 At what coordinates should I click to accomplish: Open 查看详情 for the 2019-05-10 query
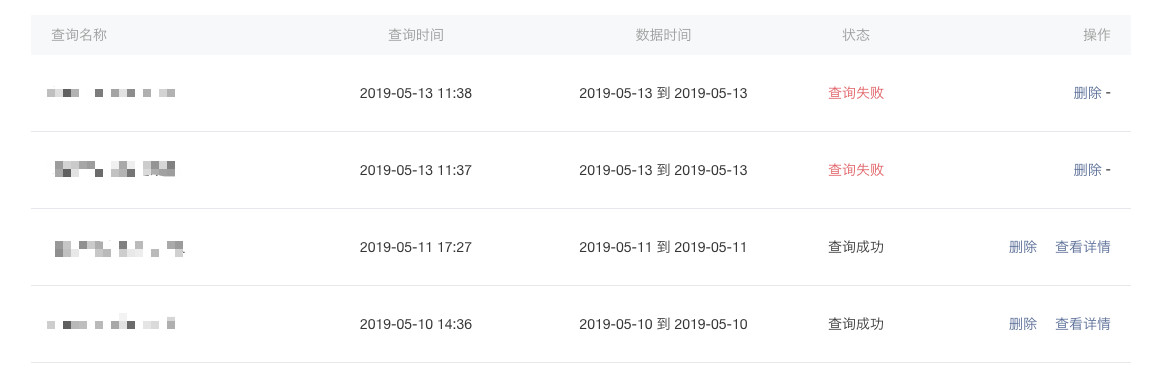click(1083, 324)
